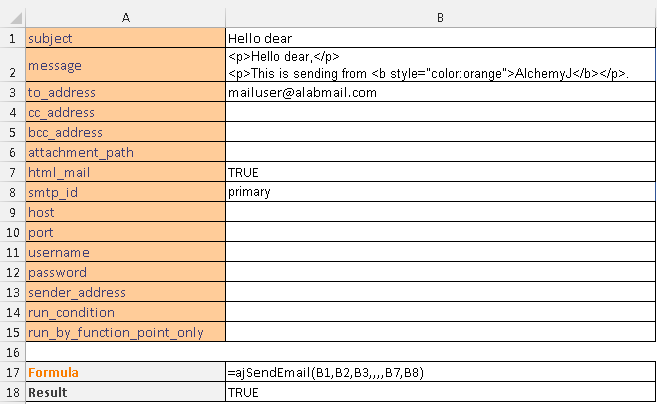Image resolution: width=657 pixels, height=404 pixels.
Task: Select the ajSendEmail formula cell
Action: pyautogui.click(x=440, y=373)
